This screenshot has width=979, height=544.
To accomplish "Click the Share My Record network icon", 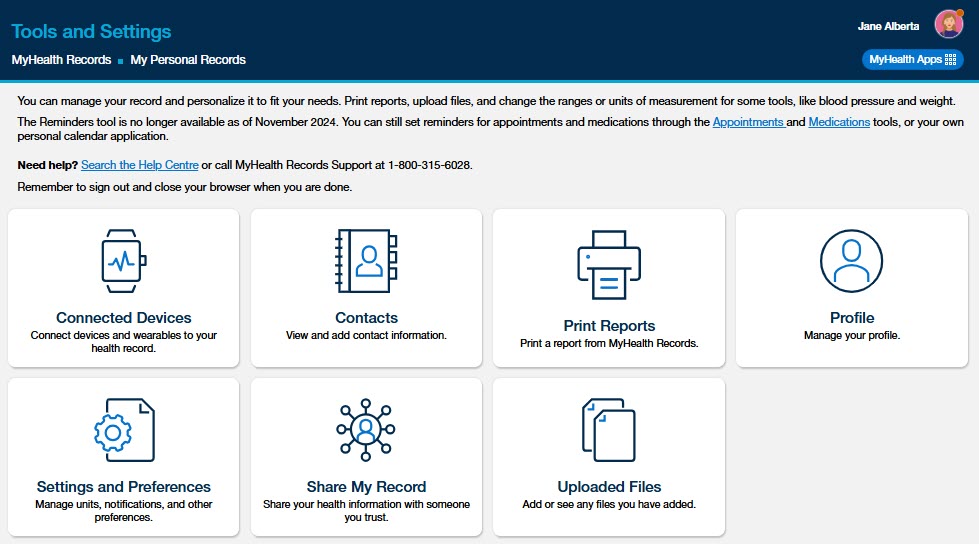I will coord(366,430).
